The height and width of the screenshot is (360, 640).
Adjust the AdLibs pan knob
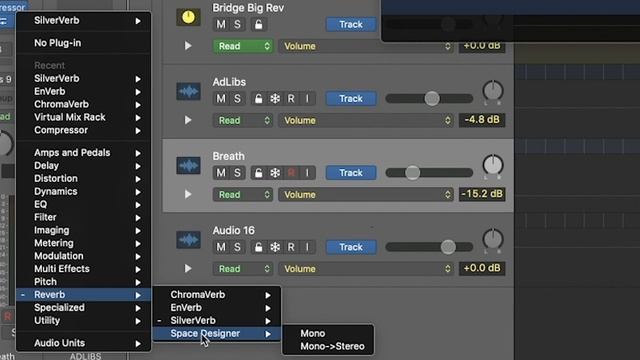[493, 91]
